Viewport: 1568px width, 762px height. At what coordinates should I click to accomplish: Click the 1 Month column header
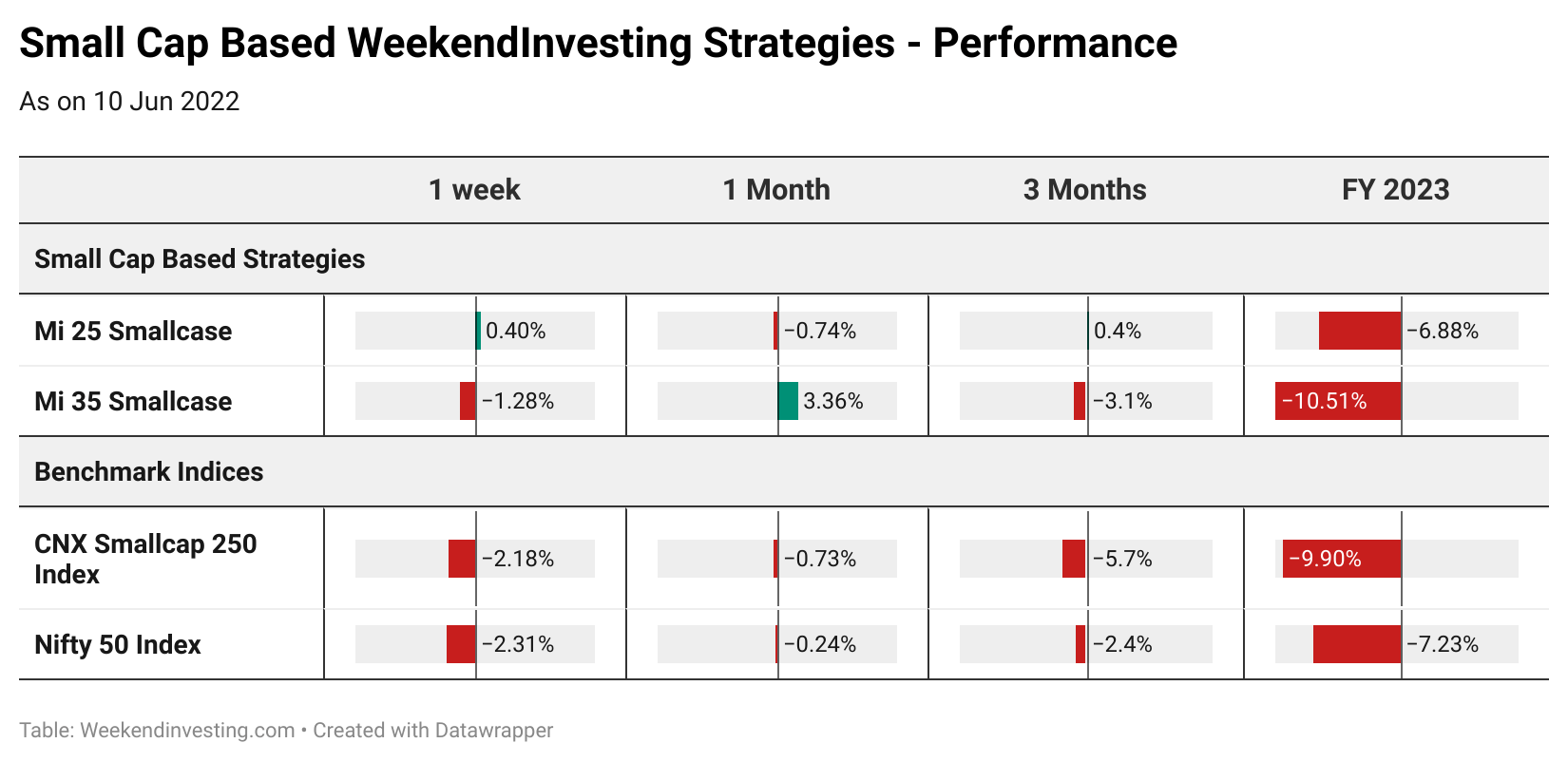coord(776,190)
